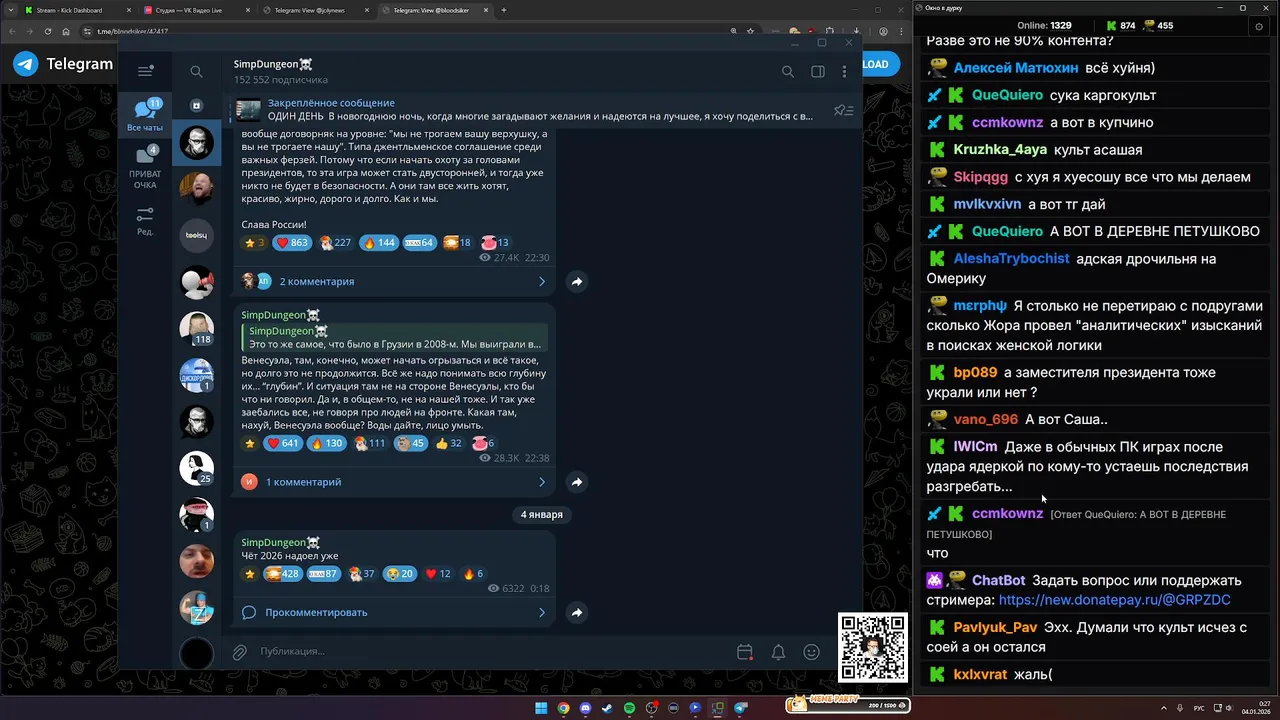Click the Meme Party progress bar widget

(847, 704)
